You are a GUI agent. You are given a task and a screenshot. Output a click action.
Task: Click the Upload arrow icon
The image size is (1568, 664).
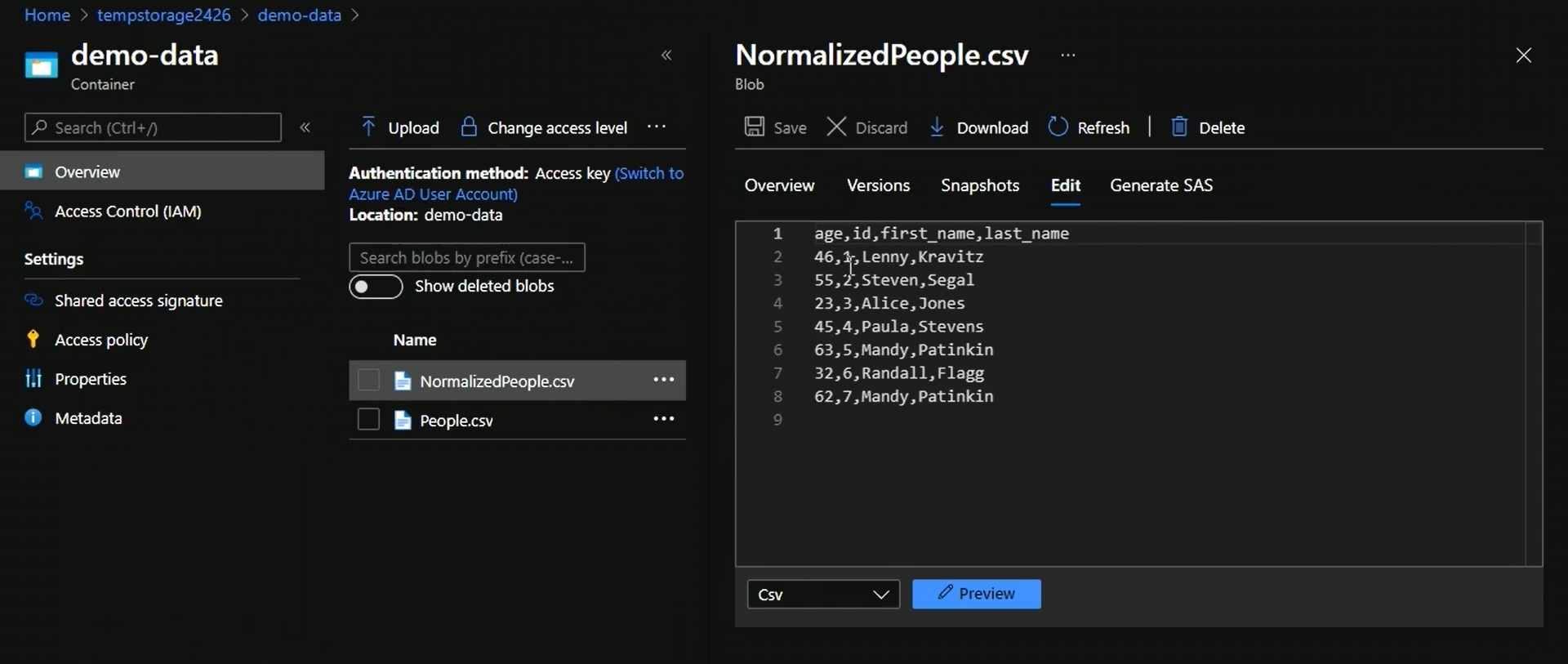coord(368,127)
